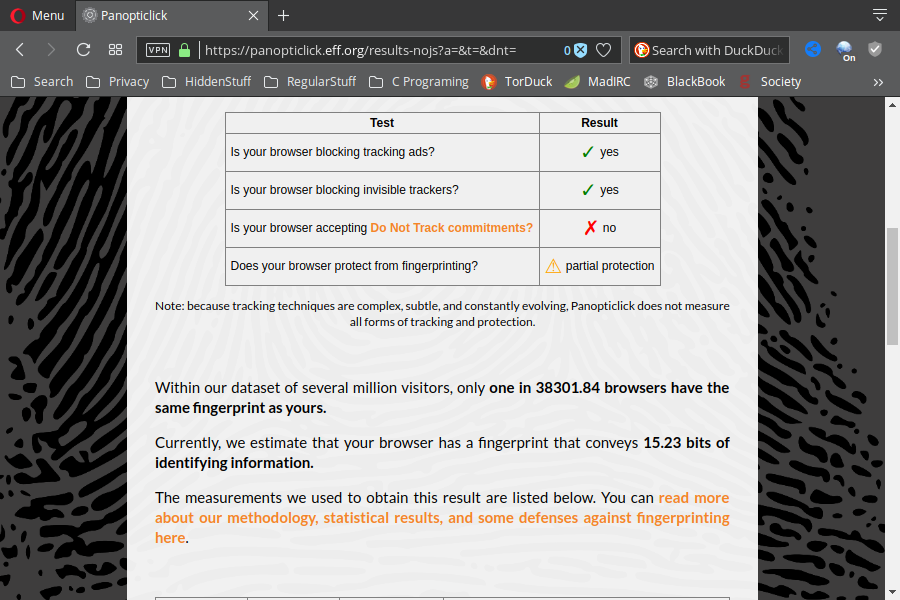Click the green check for tracking ads
The image size is (900, 600).
point(587,152)
